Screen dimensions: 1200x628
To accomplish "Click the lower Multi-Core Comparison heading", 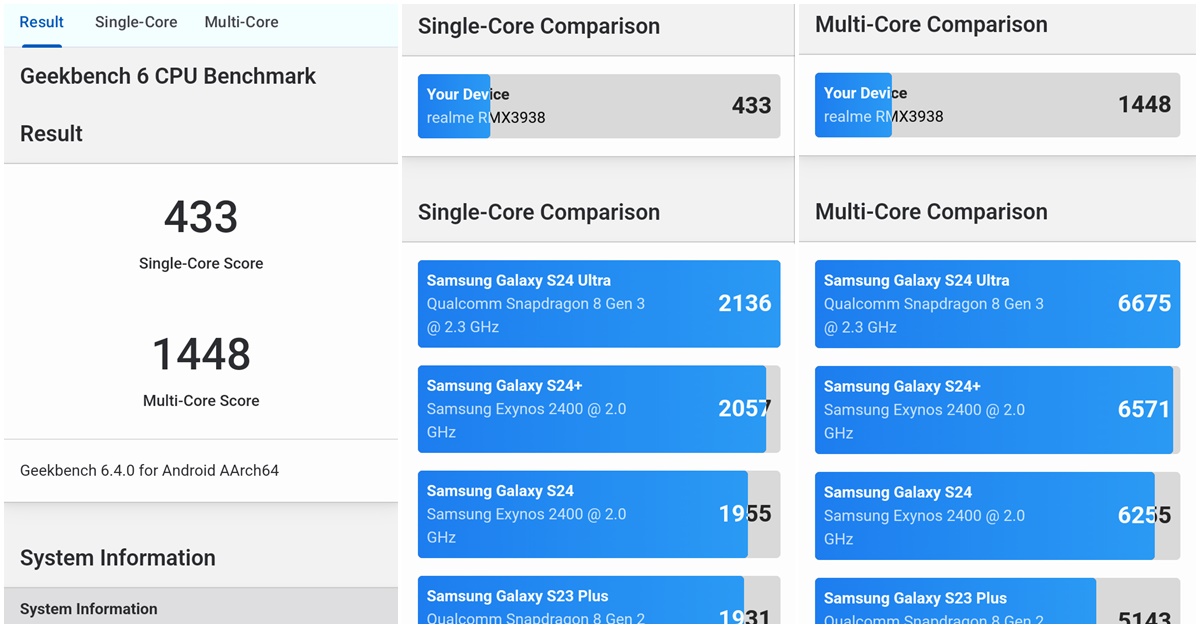I will 931,212.
